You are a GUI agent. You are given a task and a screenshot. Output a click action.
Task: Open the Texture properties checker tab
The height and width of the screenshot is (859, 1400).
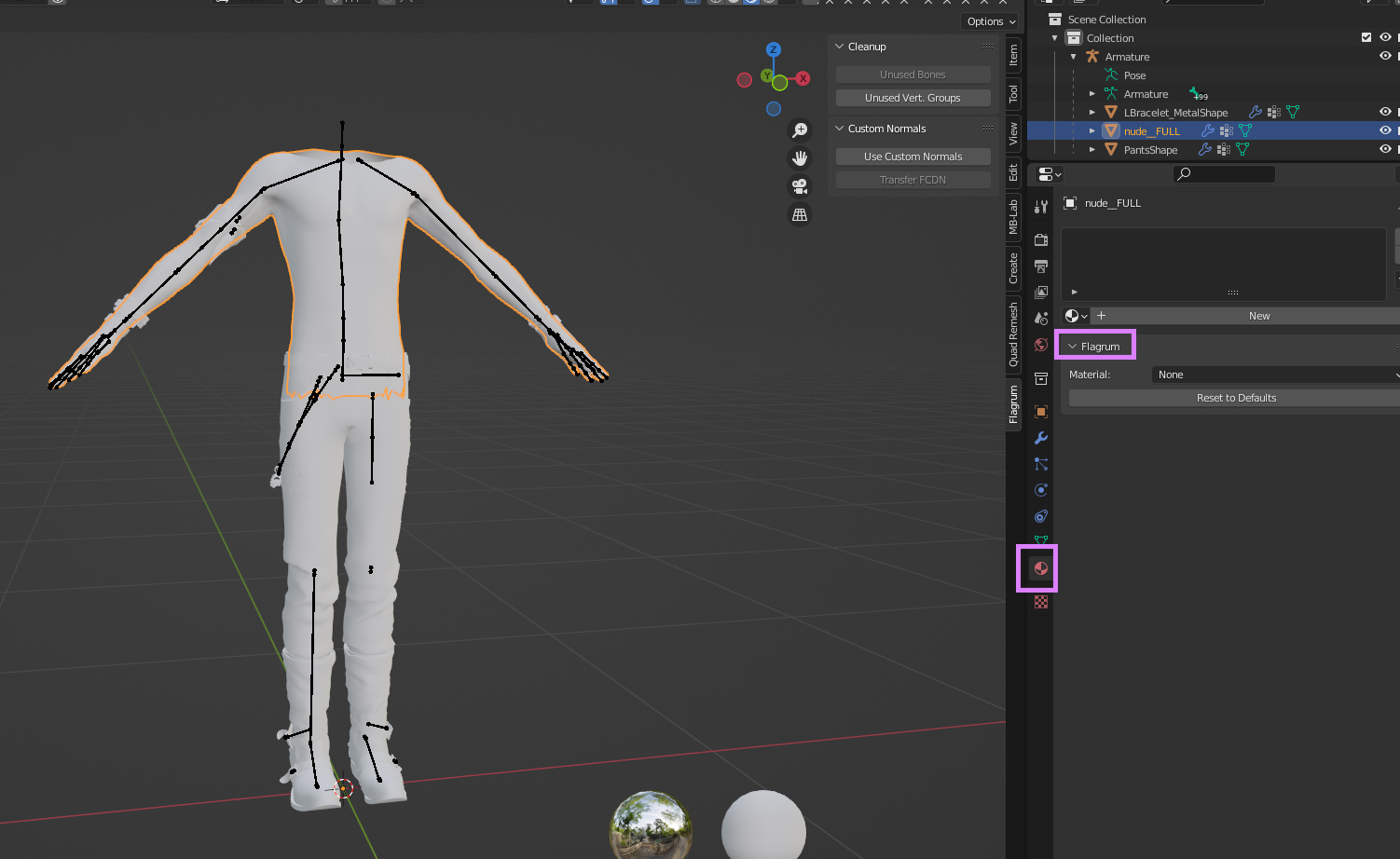pos(1041,602)
